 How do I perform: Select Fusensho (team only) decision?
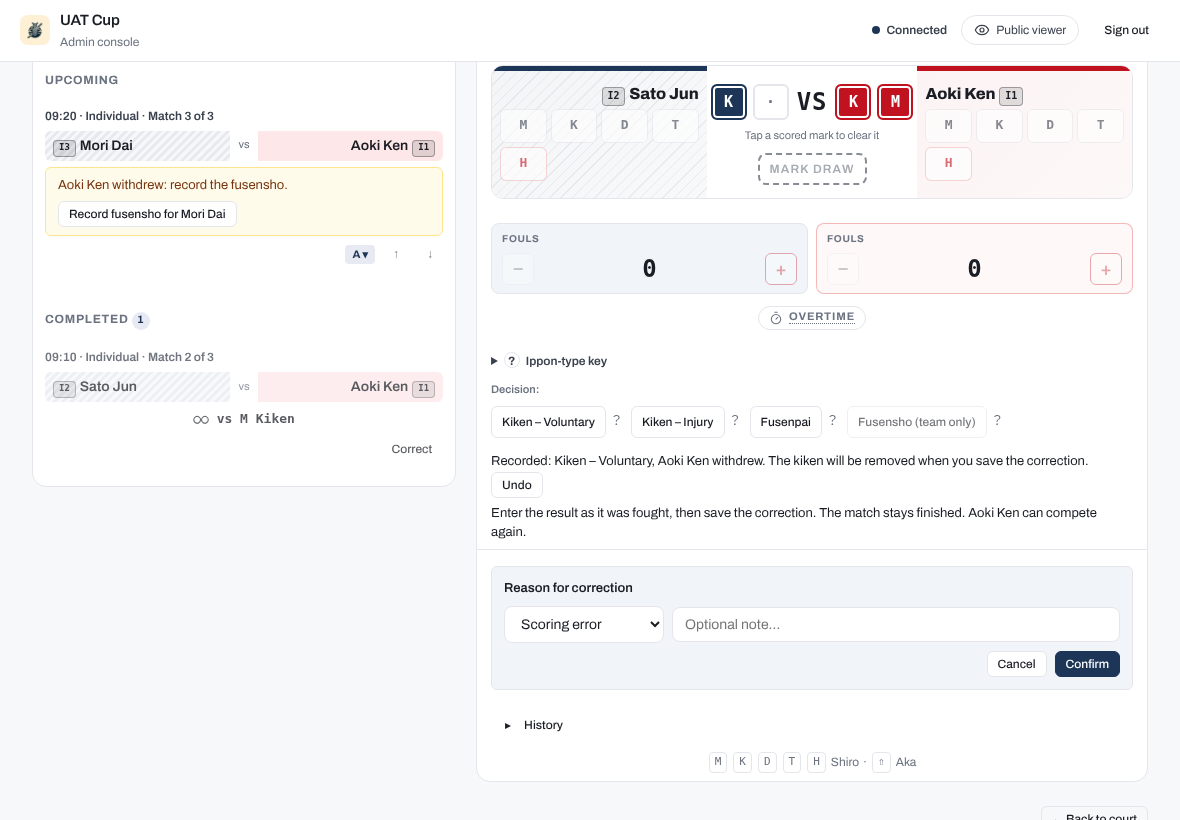click(x=917, y=422)
